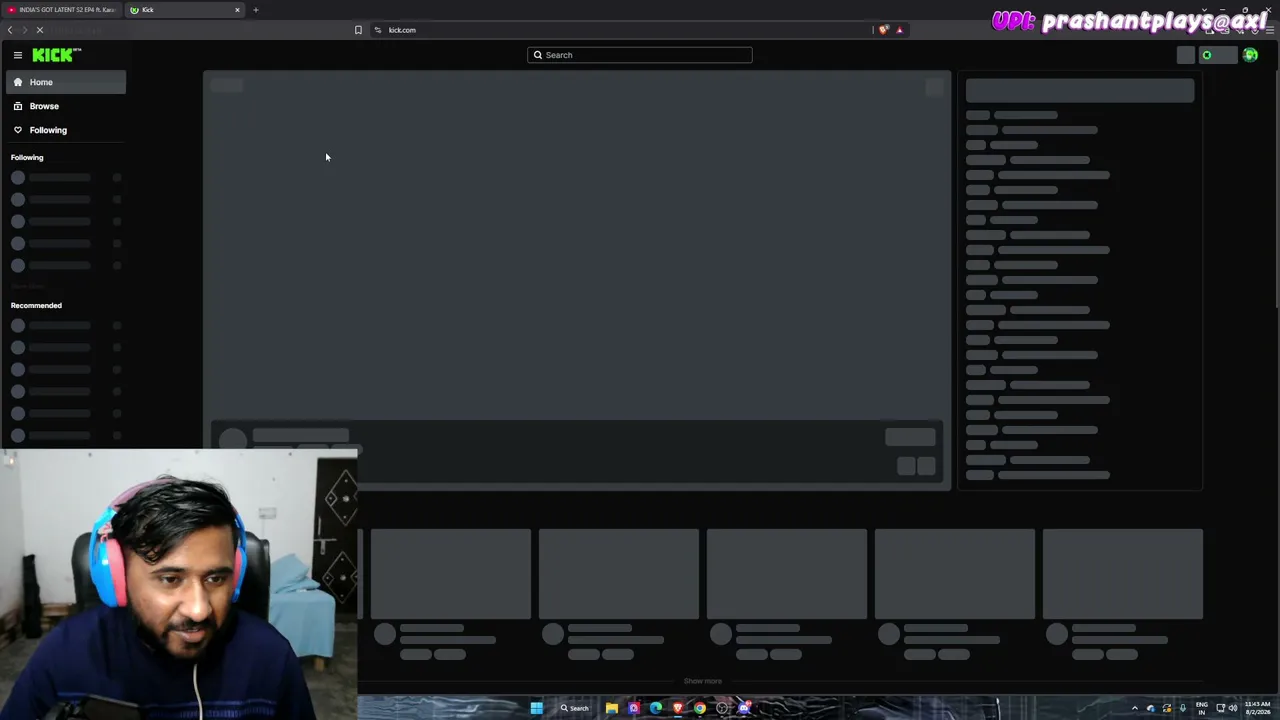
Task: Open the taskbar clock and calendar
Action: tap(1258, 707)
